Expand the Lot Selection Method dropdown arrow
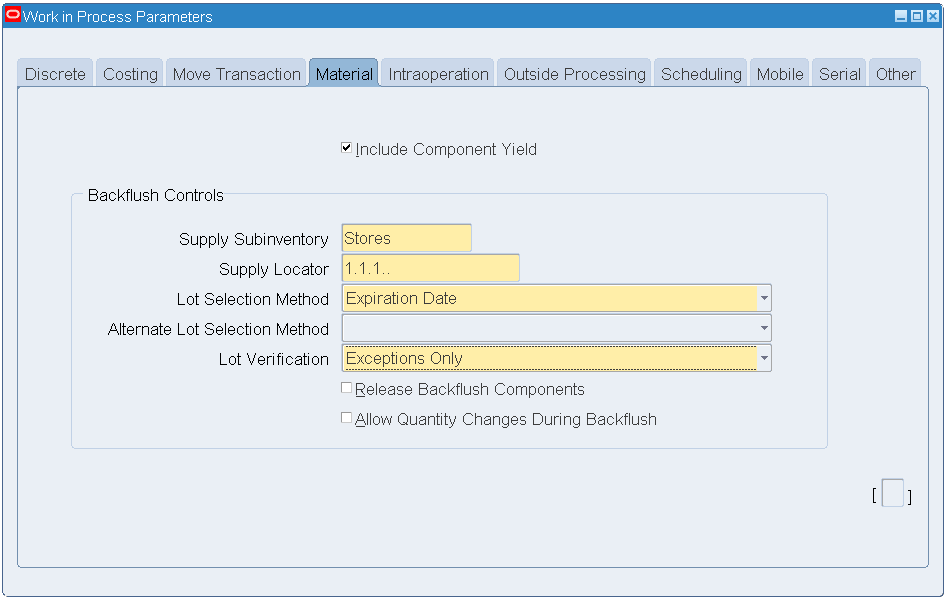Screen dimensions: 947x600 click(x=764, y=298)
